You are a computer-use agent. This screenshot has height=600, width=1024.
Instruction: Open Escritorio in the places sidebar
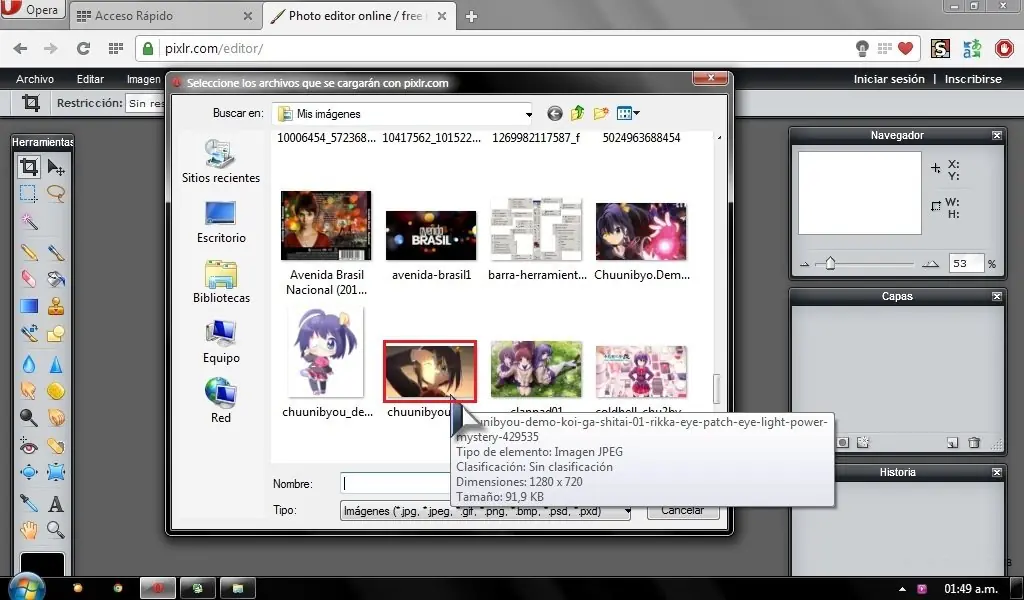point(221,222)
